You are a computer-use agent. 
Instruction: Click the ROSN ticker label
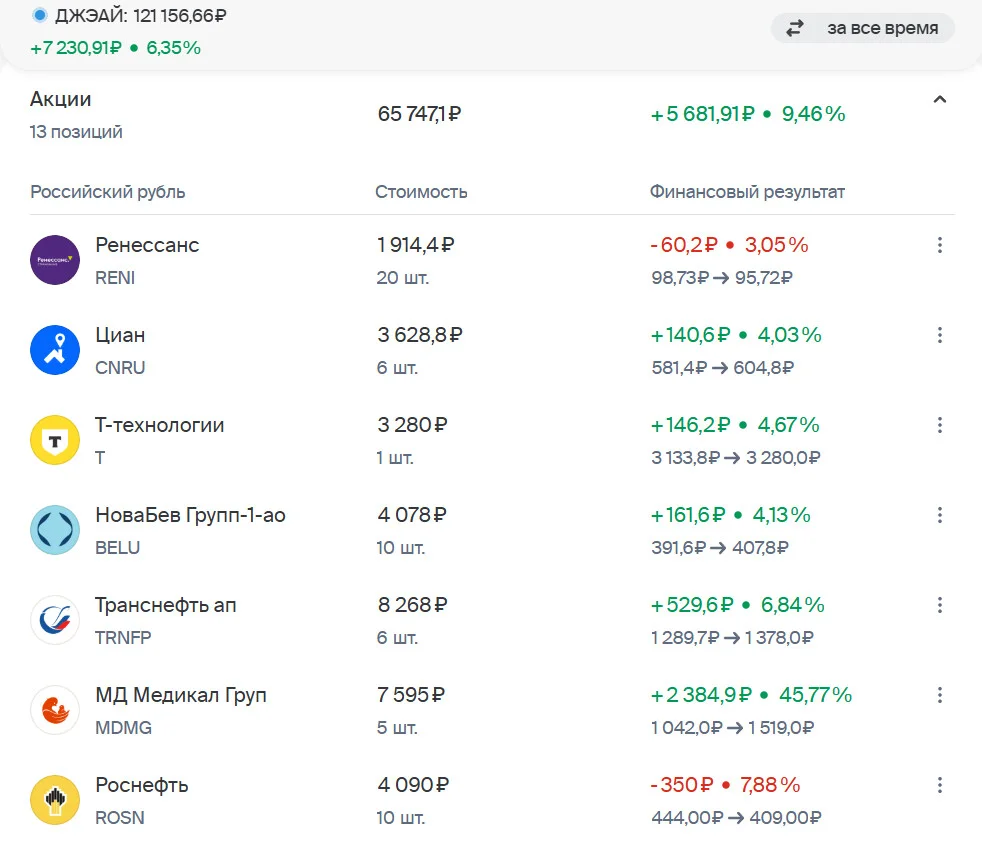[x=120, y=818]
